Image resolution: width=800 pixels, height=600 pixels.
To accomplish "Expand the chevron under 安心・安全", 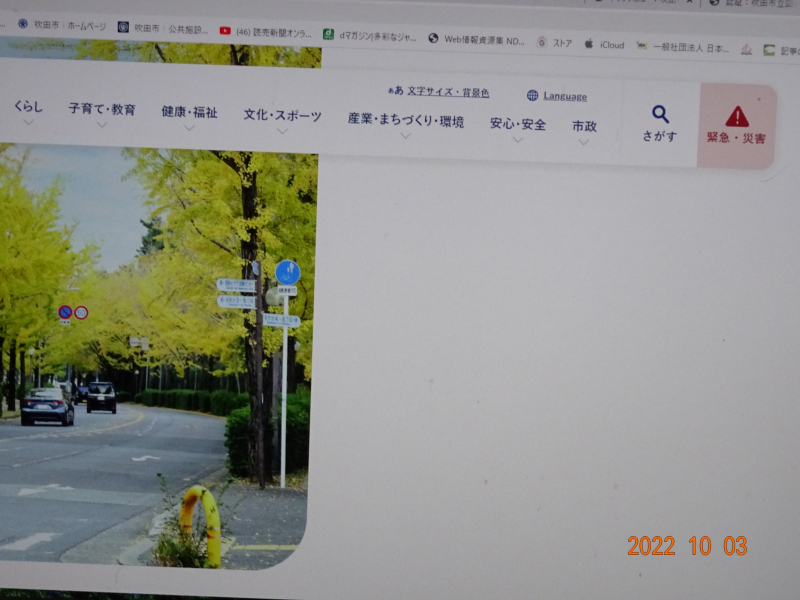I will tap(518, 140).
